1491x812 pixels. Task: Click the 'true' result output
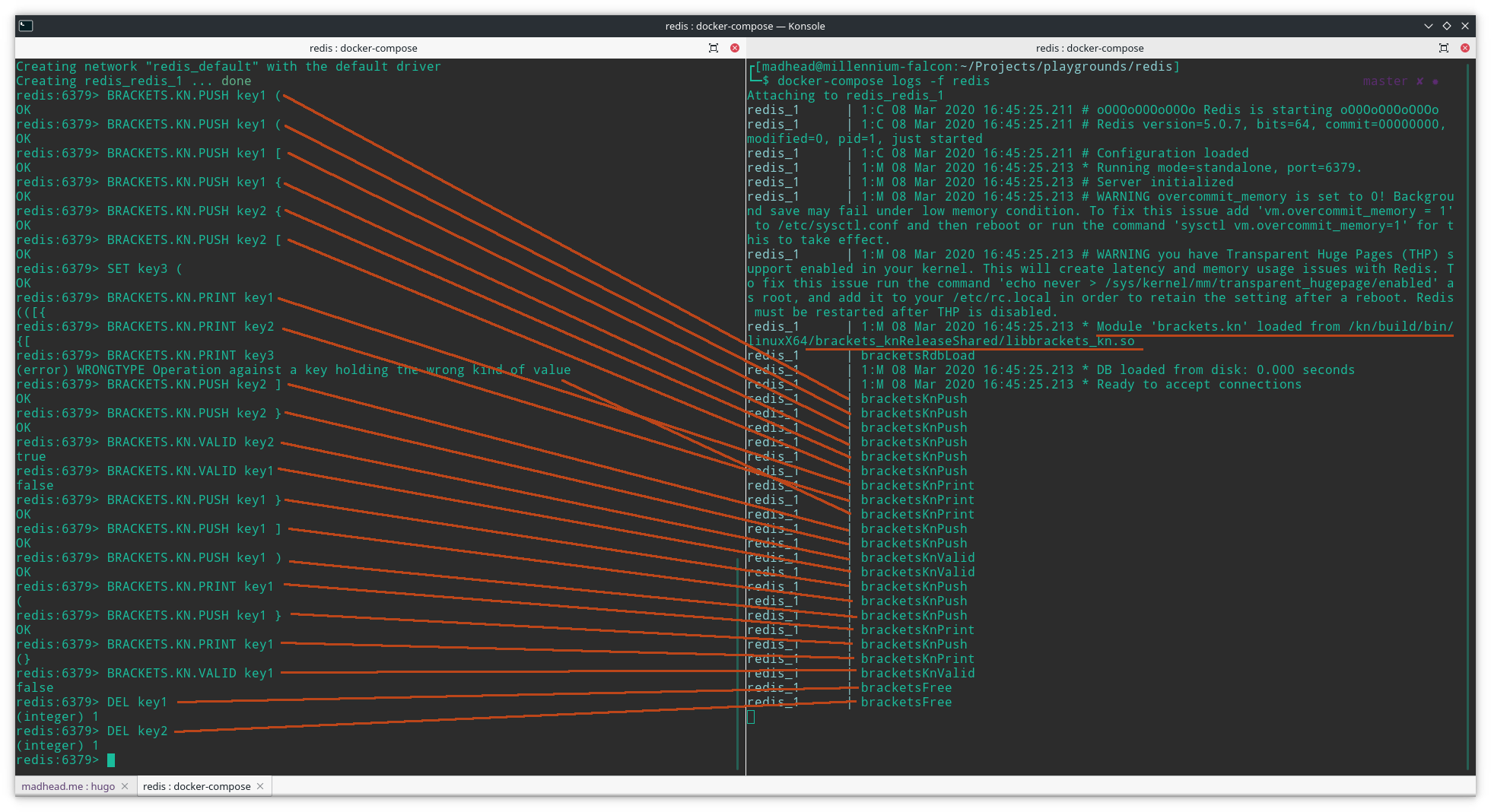tap(31, 456)
